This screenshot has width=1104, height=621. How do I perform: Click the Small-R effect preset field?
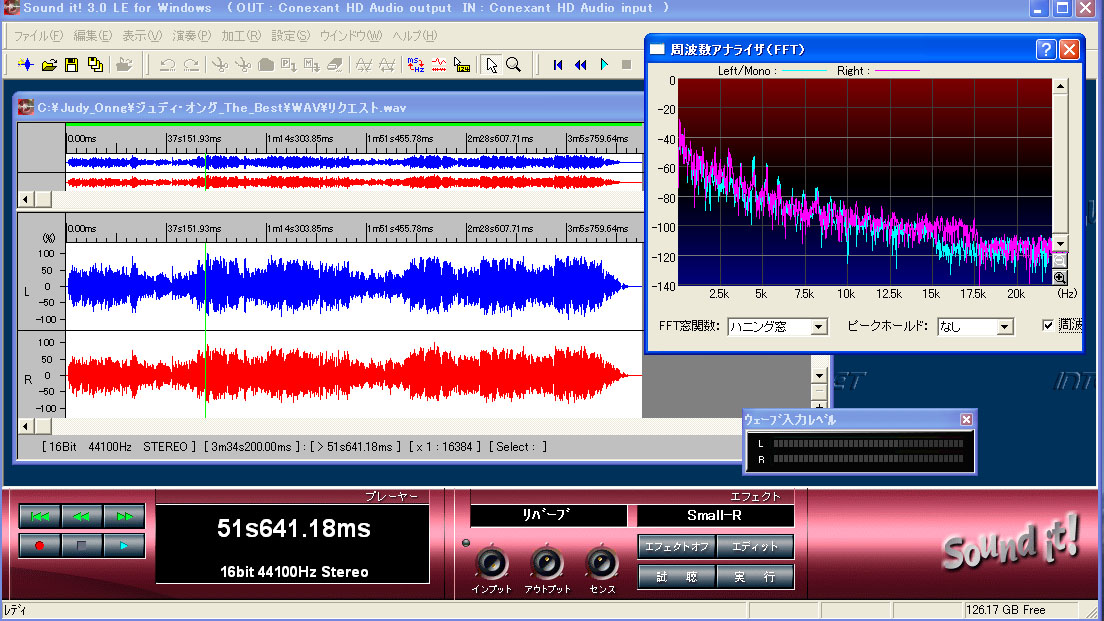(715, 515)
